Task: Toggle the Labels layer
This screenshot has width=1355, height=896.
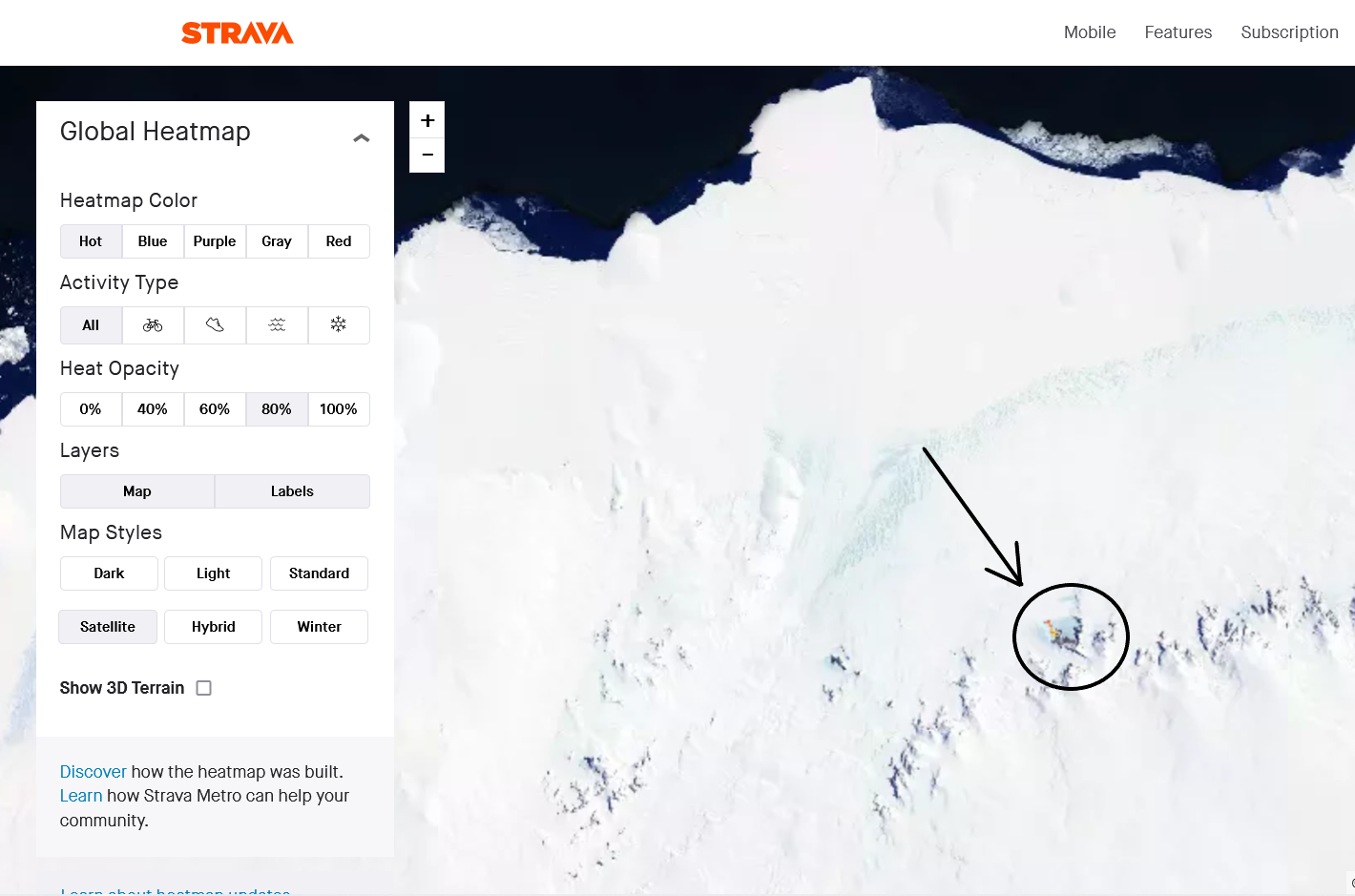Action: coord(292,491)
